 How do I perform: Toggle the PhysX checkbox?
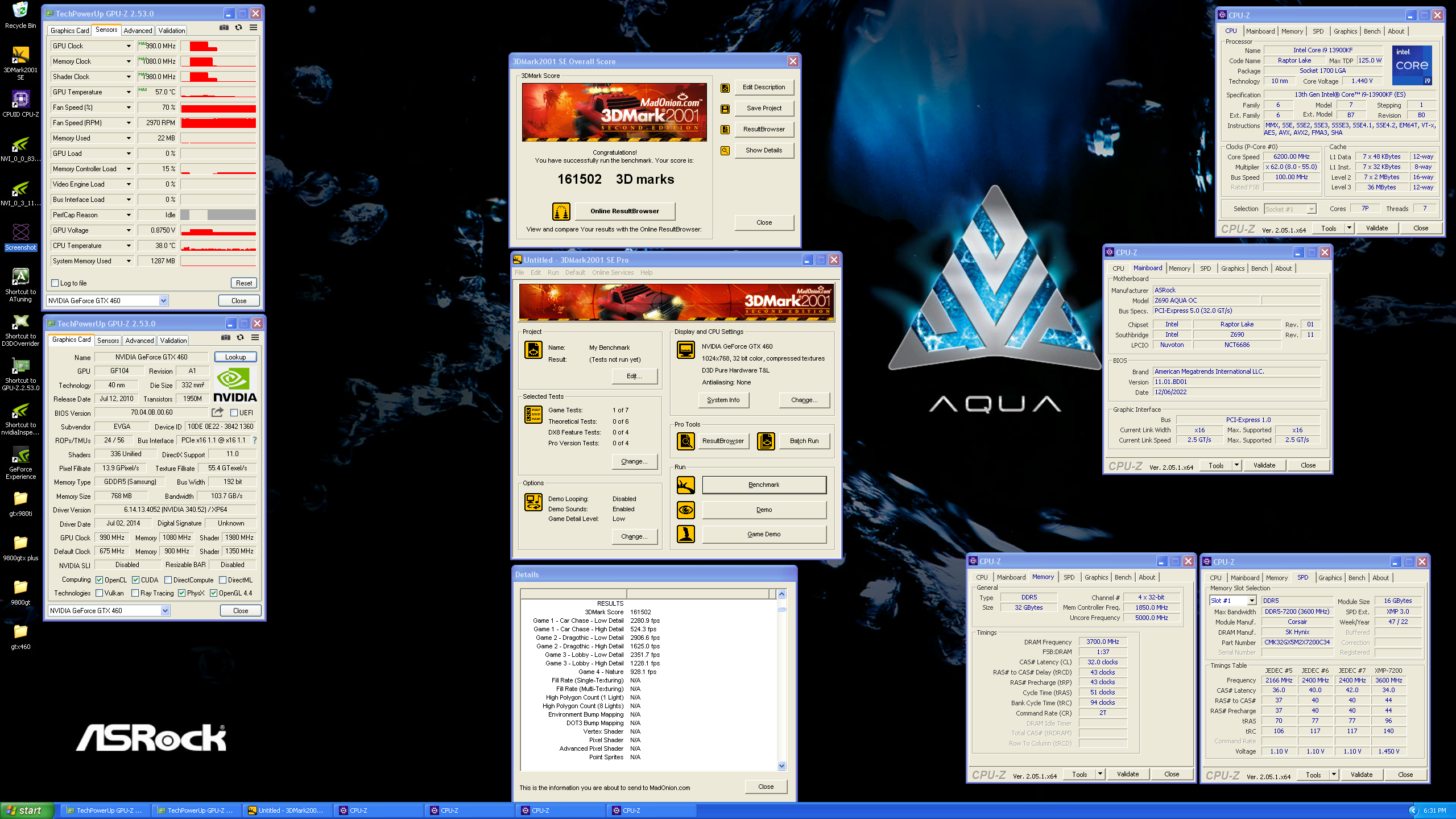[x=182, y=593]
